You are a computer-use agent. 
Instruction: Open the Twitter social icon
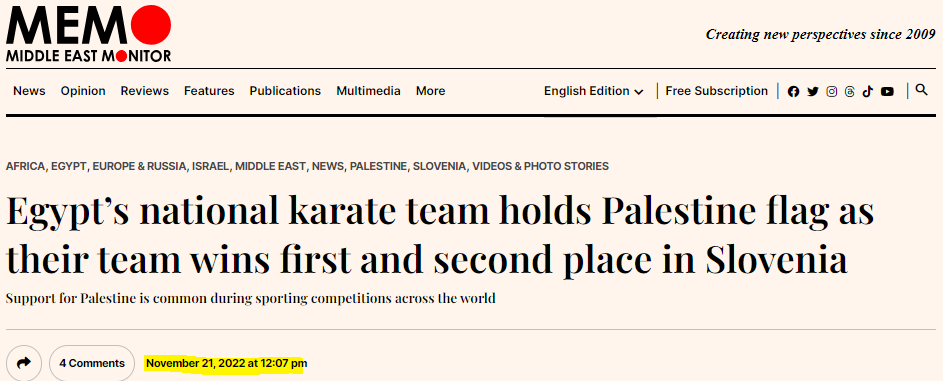point(812,92)
